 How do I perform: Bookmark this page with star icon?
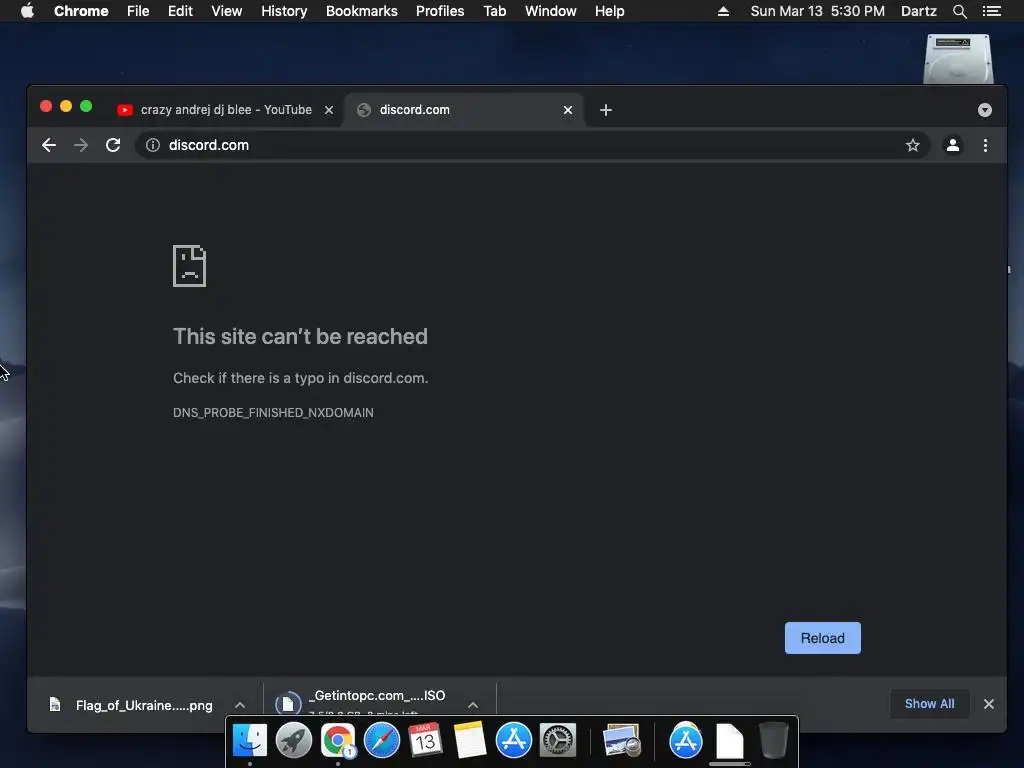pyautogui.click(x=912, y=145)
